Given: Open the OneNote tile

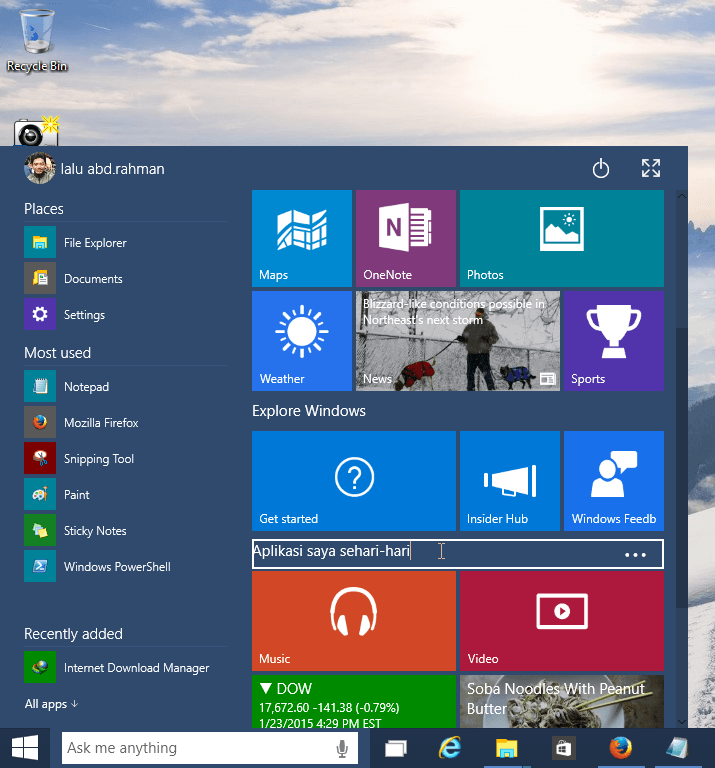Looking at the screenshot, I should tap(405, 239).
